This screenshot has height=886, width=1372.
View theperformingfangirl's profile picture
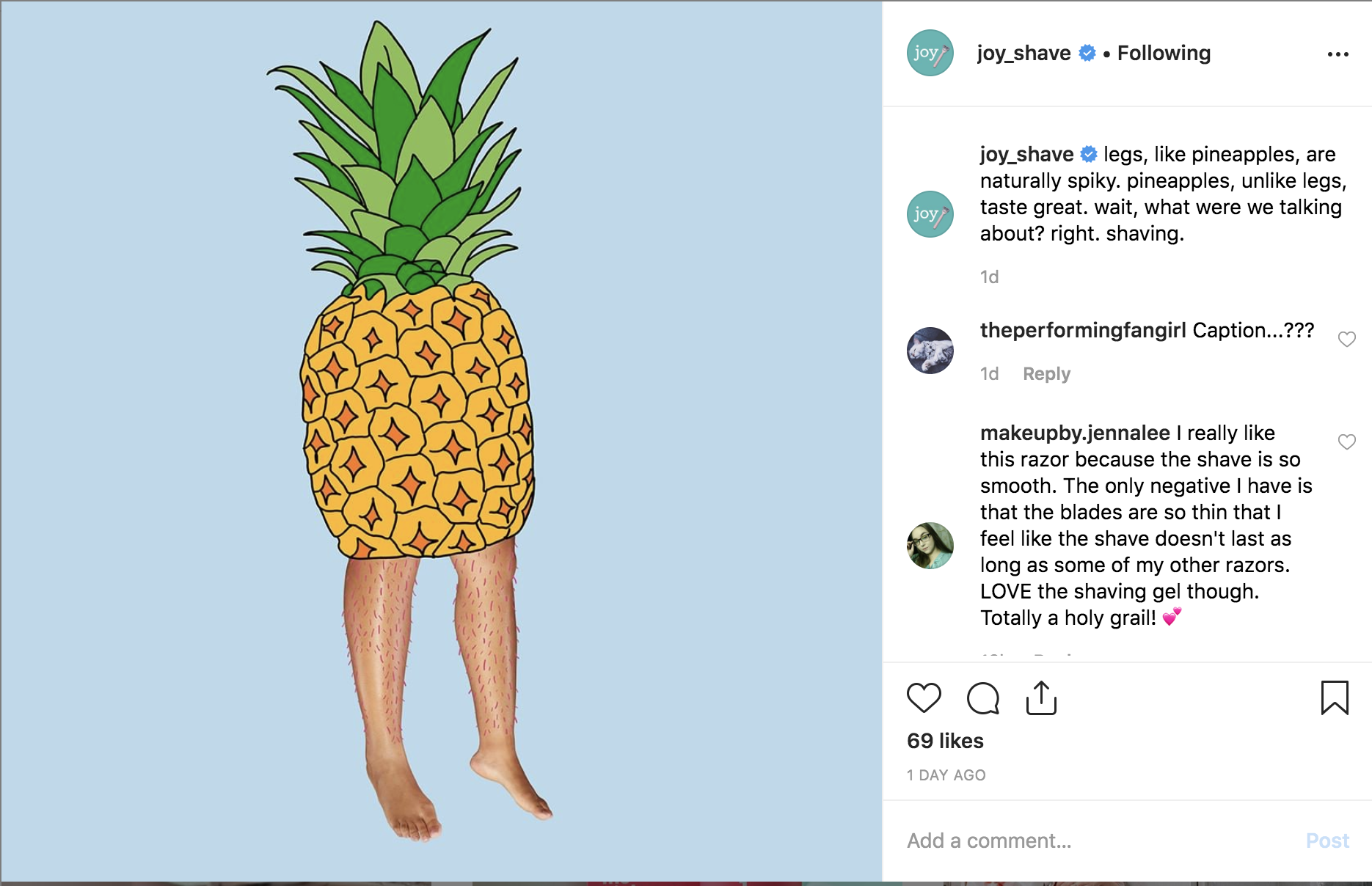(930, 351)
